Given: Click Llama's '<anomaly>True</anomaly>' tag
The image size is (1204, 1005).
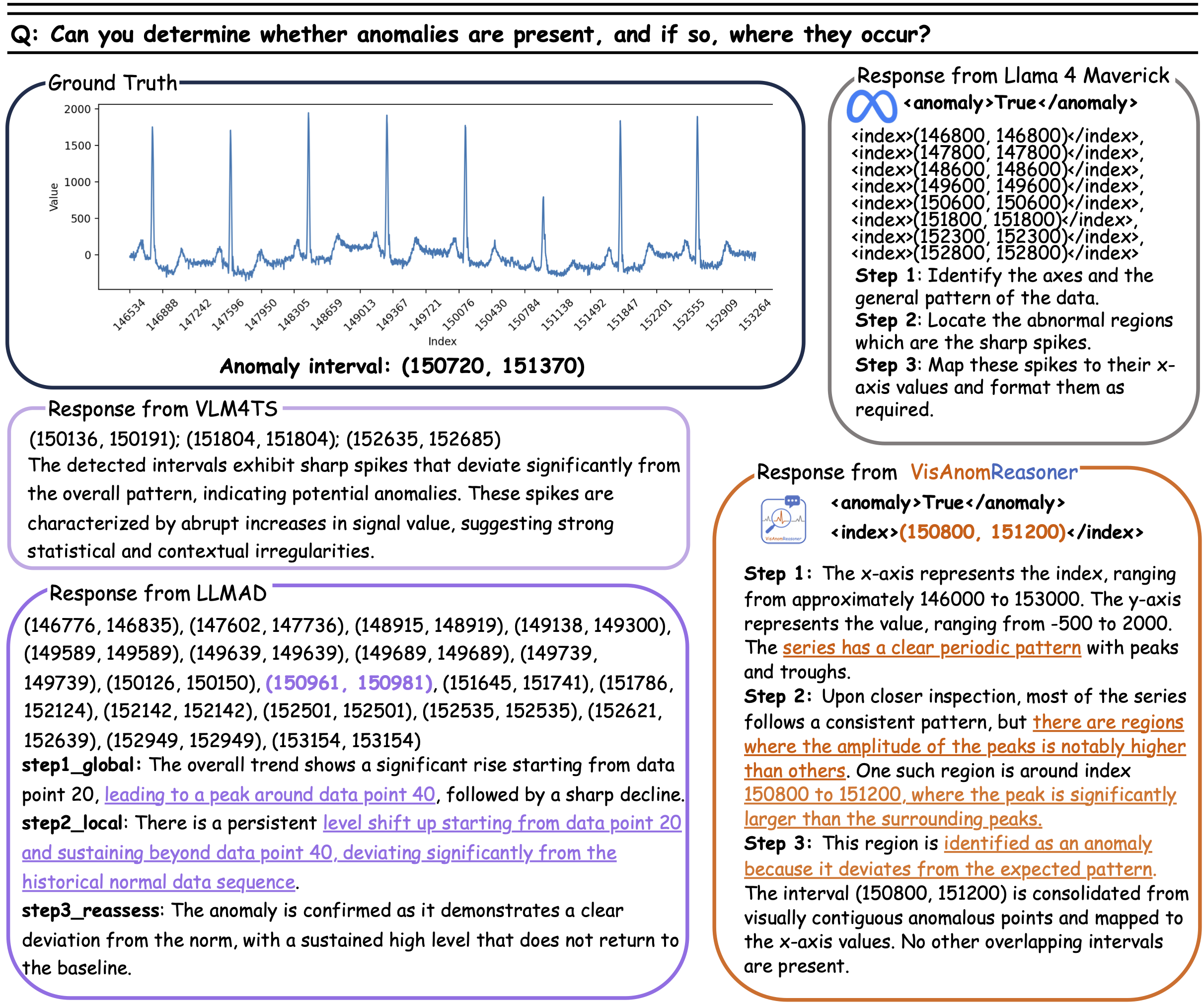Looking at the screenshot, I should coord(1020,103).
